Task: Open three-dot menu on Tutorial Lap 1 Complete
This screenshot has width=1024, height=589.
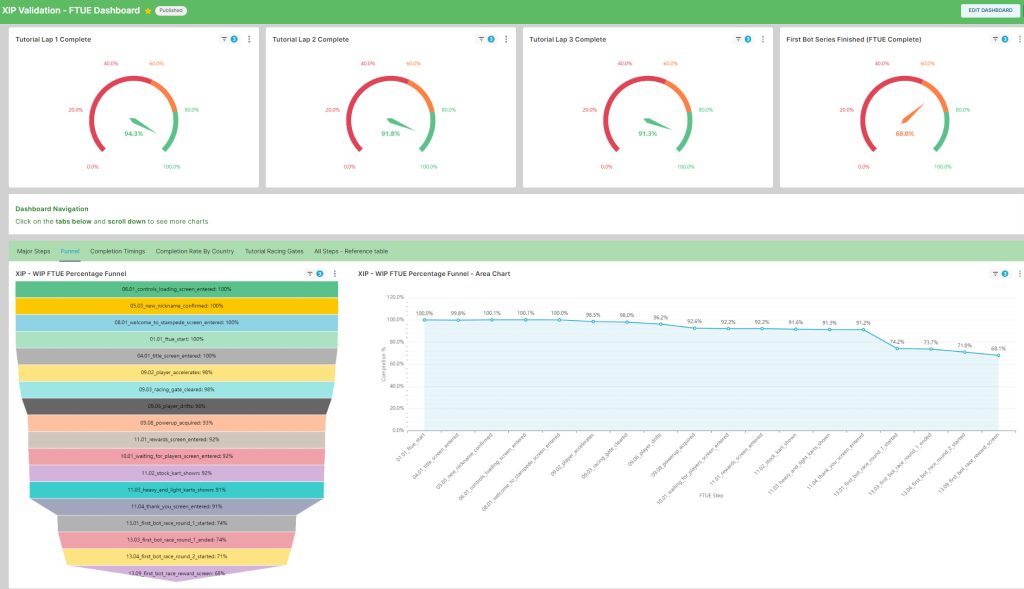Action: 249,39
